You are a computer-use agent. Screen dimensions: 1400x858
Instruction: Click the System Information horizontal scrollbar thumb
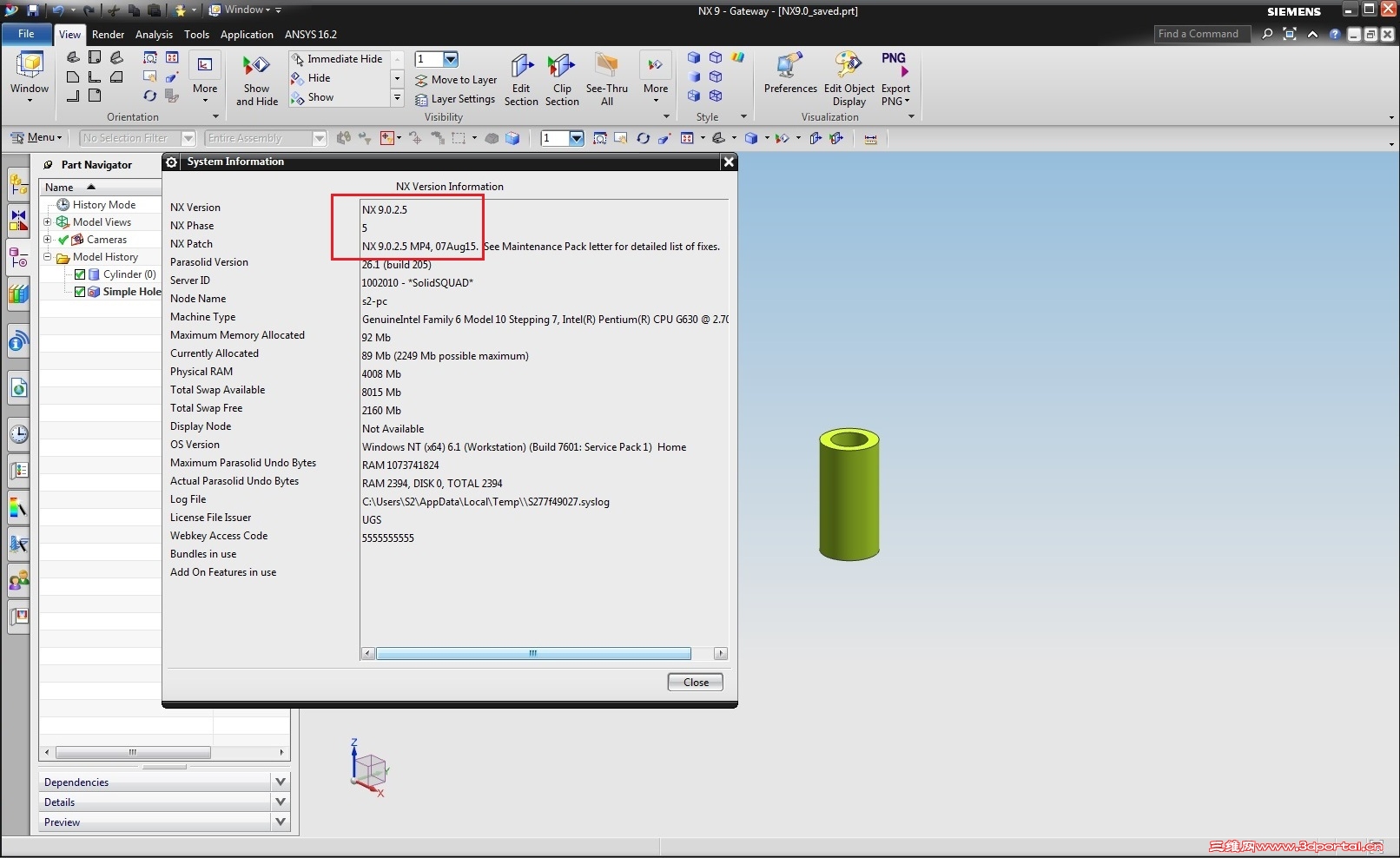pos(533,653)
